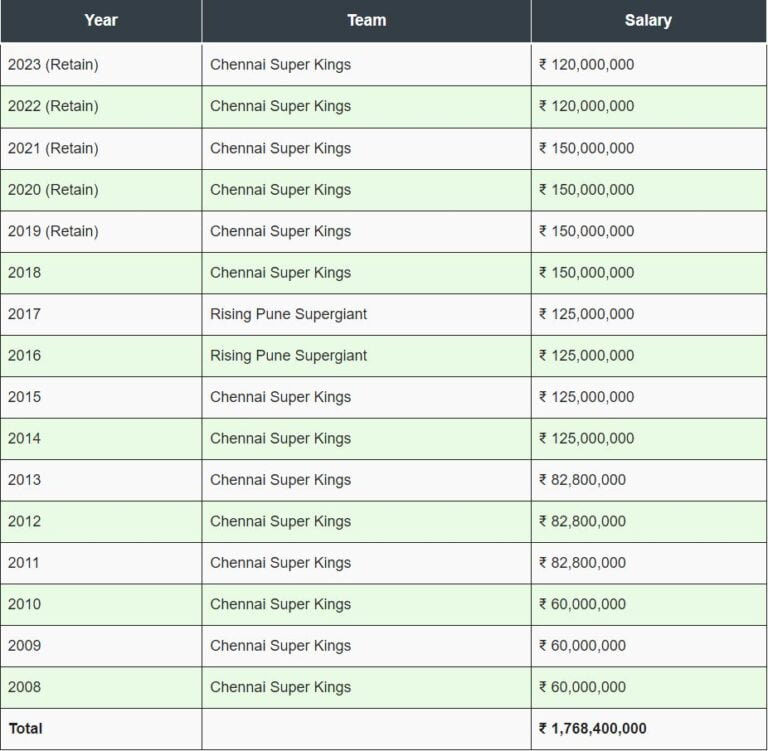The image size is (768, 751).
Task: Click the 2014 salary ₹ 125,000,000
Action: (x=587, y=438)
